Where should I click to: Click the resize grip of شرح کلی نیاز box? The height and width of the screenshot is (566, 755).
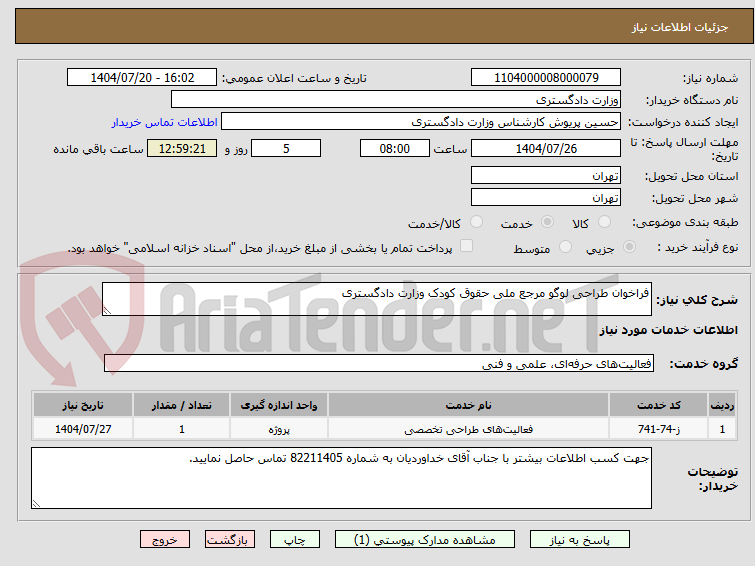(x=107, y=311)
